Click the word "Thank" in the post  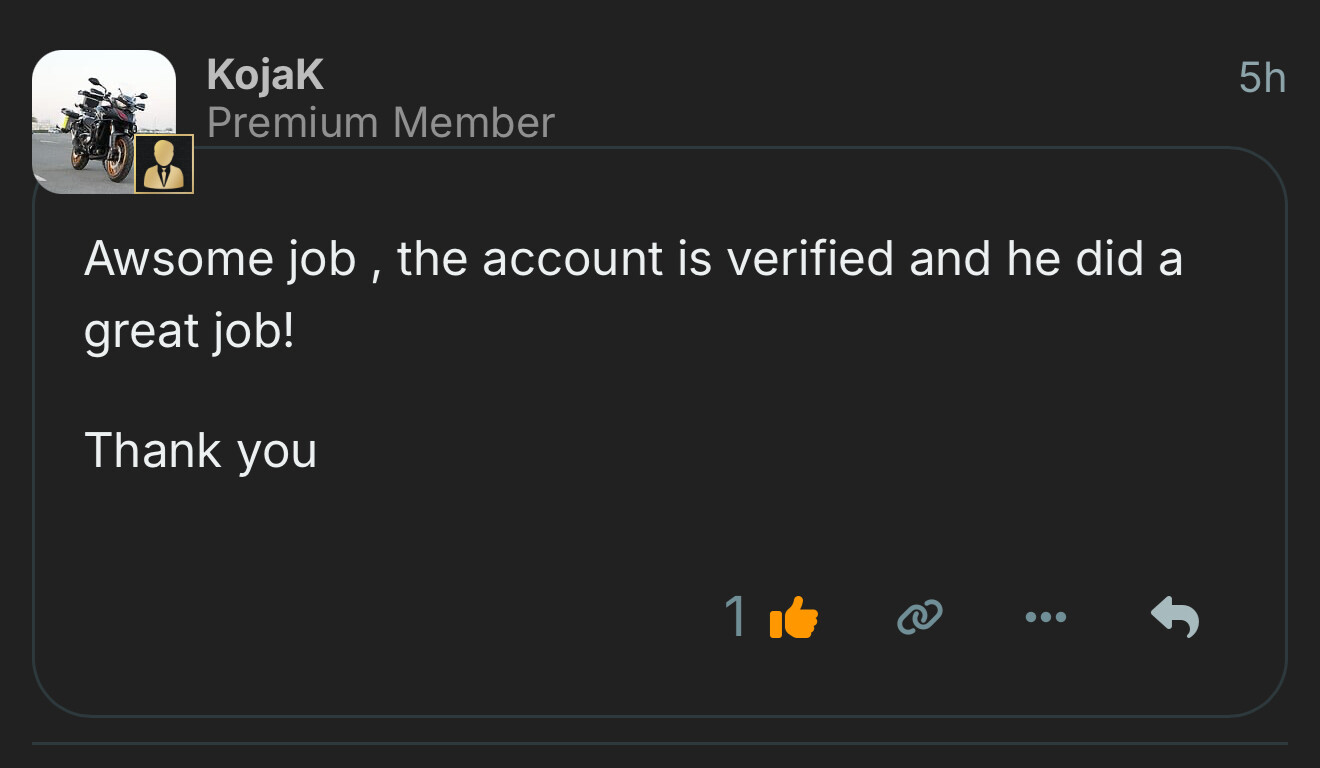(152, 450)
